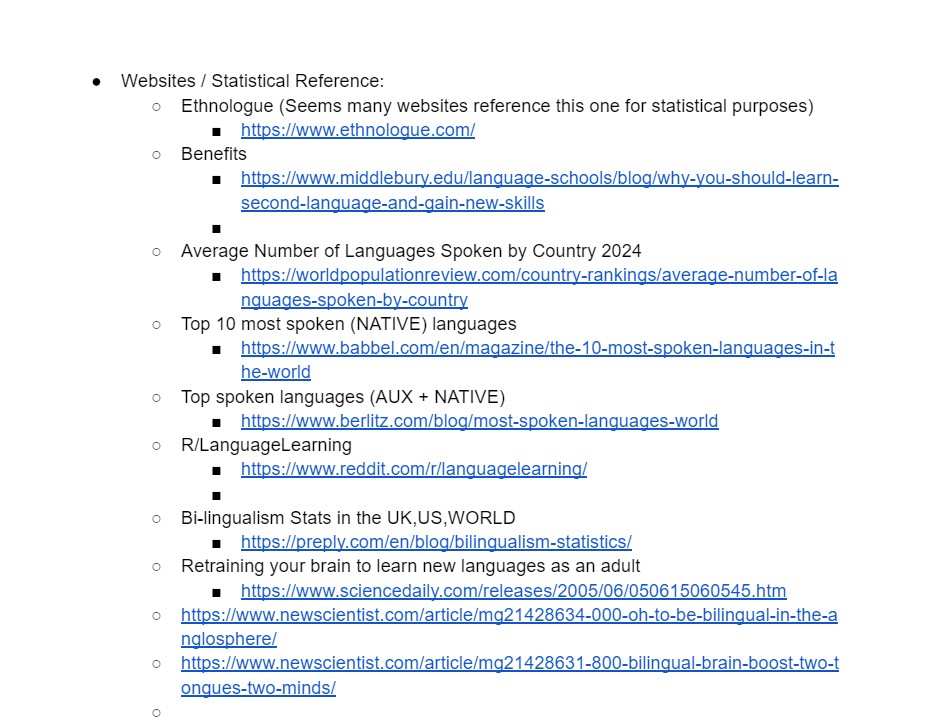
Task: Open the preply.com bilingualism-statistics link
Action: [x=436, y=542]
